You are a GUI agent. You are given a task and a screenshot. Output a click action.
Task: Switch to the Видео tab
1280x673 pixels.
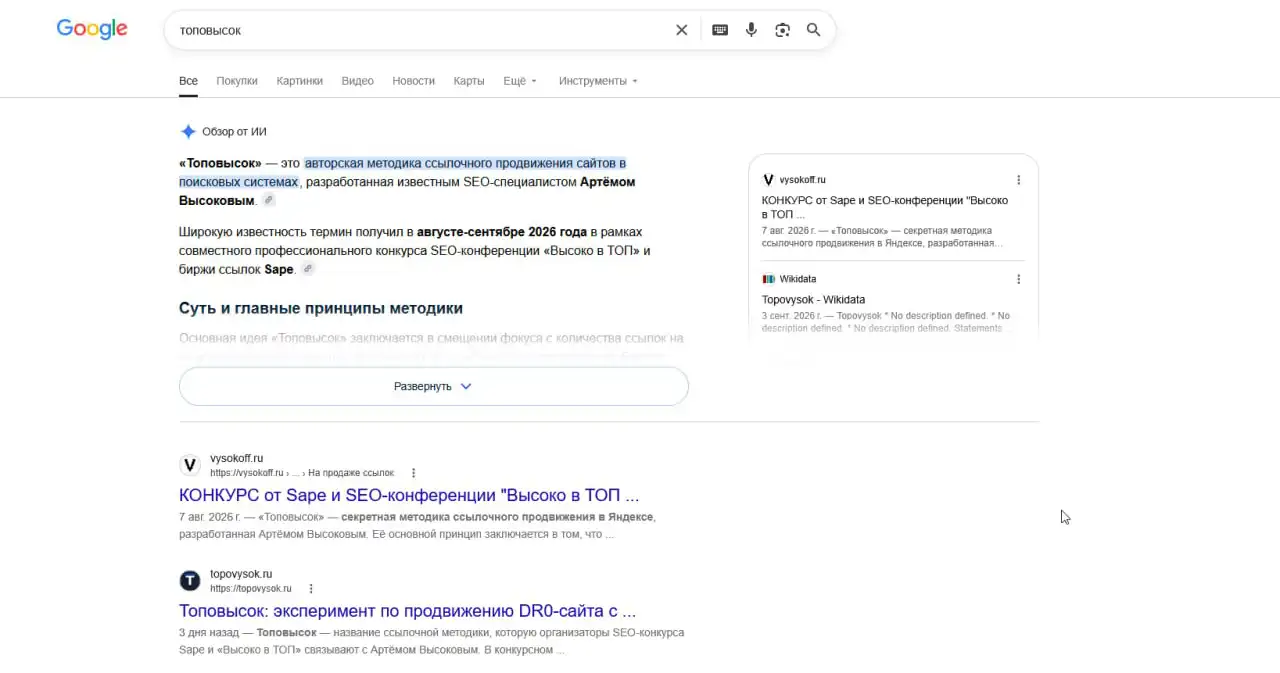[357, 81]
